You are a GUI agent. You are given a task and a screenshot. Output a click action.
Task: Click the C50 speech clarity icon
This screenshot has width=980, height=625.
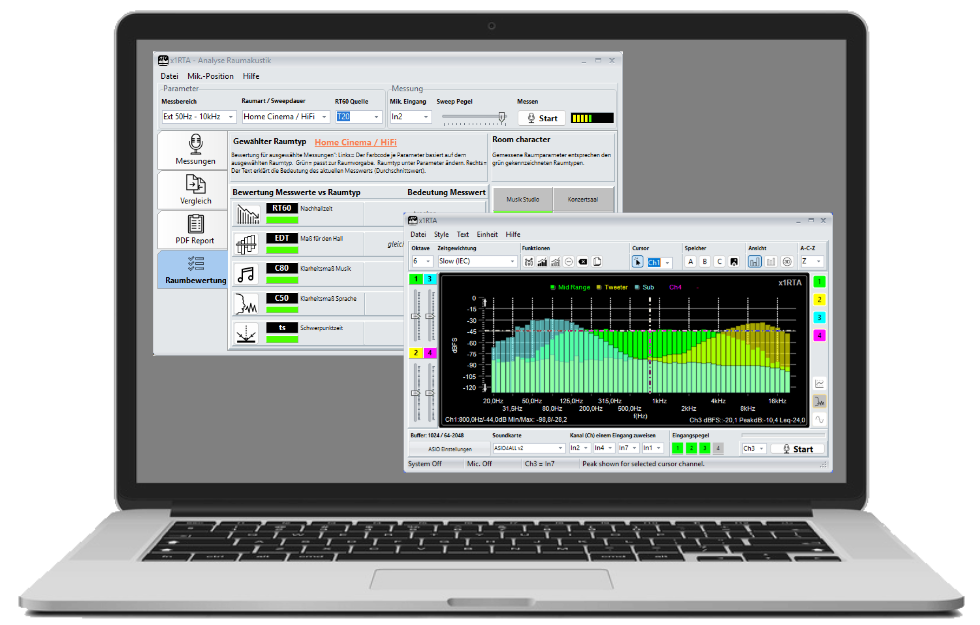click(x=246, y=303)
